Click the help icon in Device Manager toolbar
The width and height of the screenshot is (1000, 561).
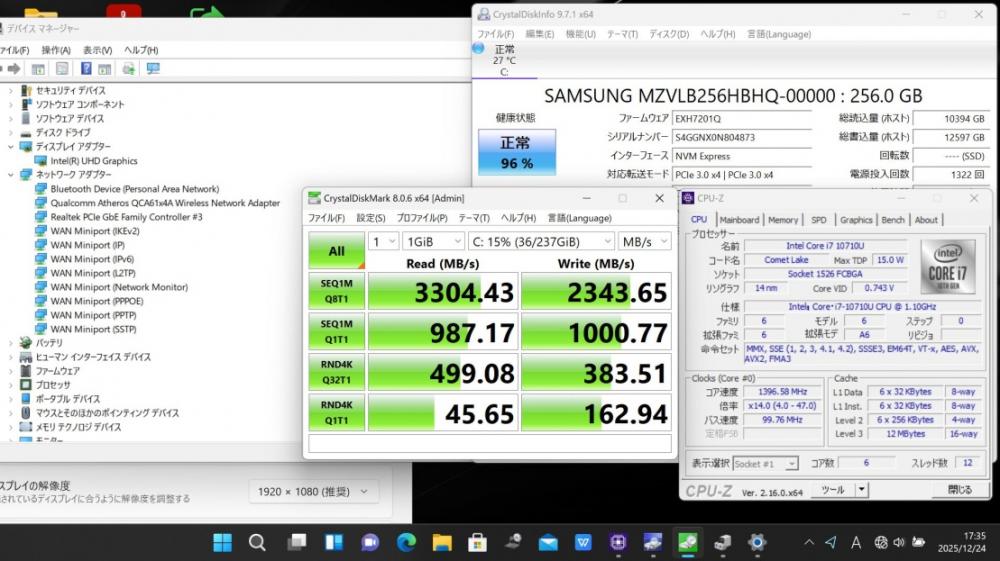84,69
